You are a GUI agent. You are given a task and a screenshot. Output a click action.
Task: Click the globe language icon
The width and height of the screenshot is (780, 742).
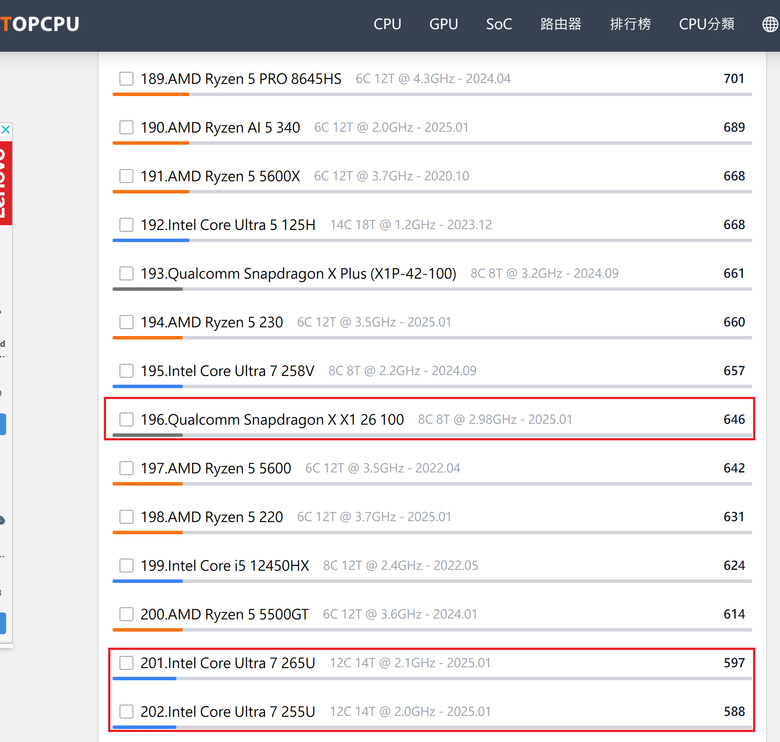click(x=771, y=24)
